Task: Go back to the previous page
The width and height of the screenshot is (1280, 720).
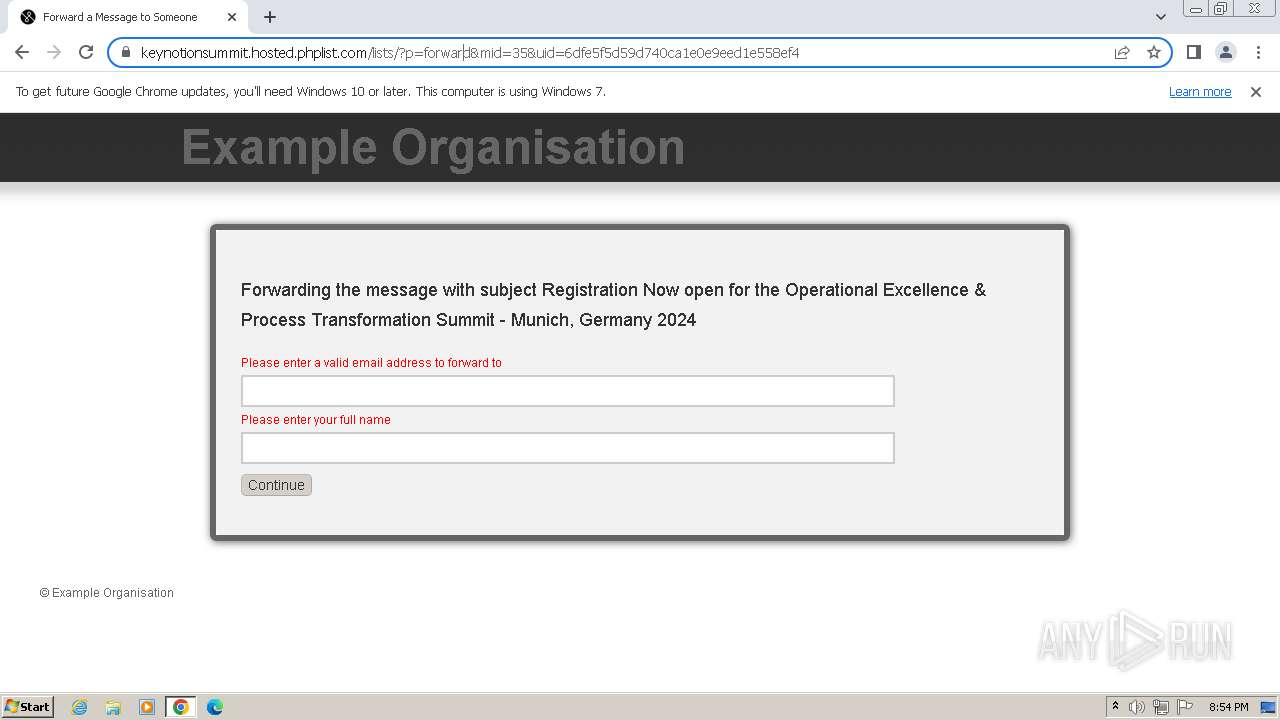Action: (22, 52)
